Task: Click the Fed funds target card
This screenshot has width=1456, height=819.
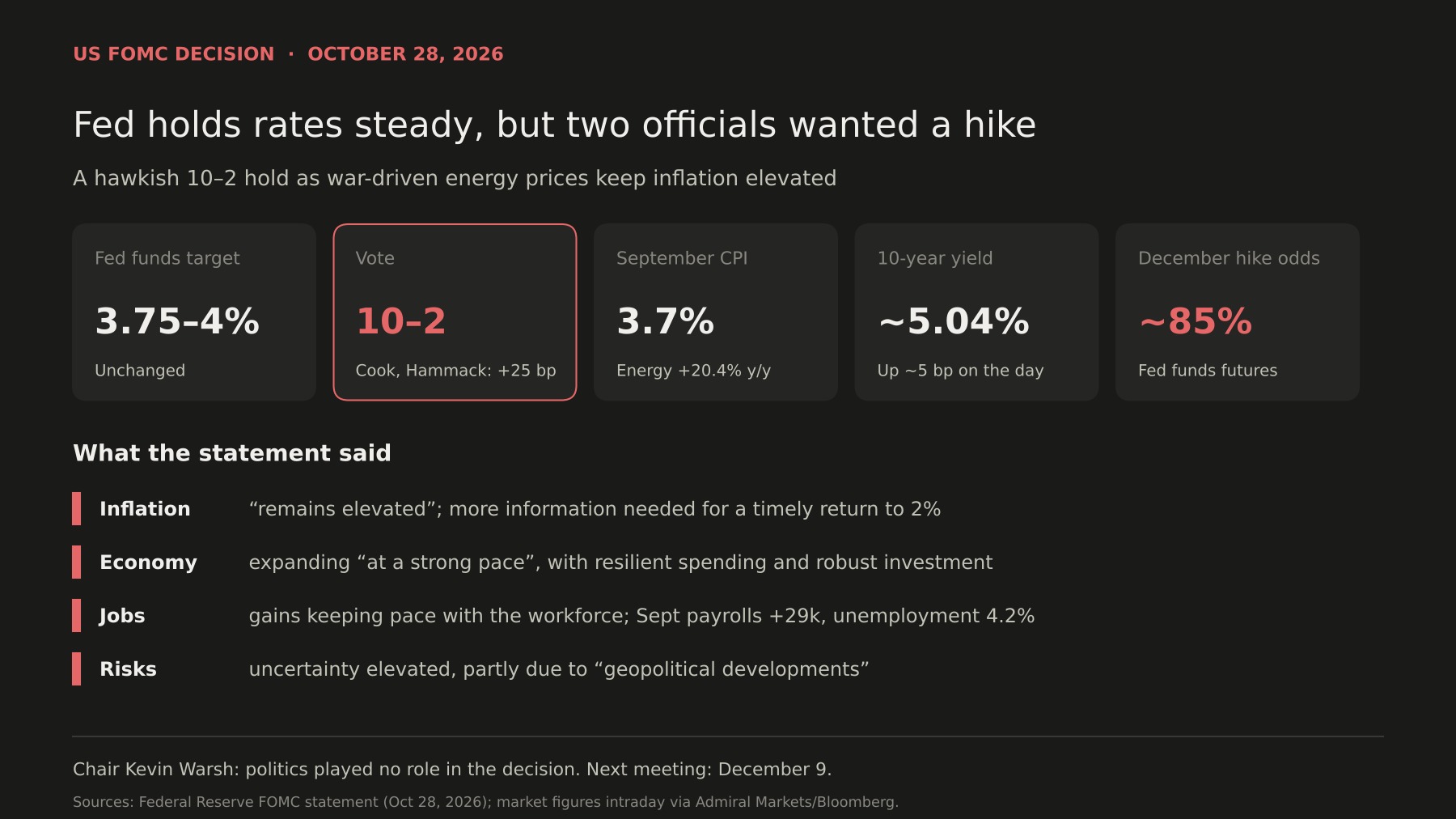Action: click(194, 312)
